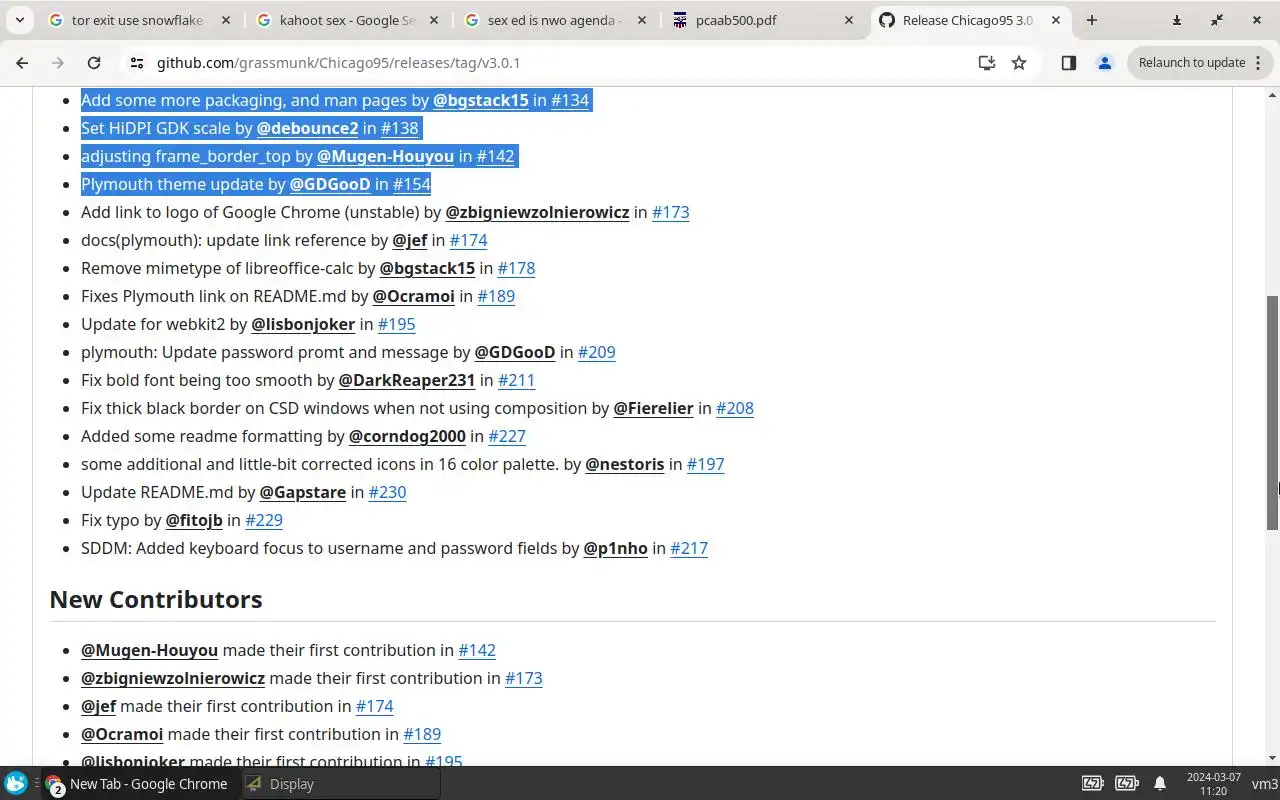Visit @corndog2000 profile

[407, 436]
